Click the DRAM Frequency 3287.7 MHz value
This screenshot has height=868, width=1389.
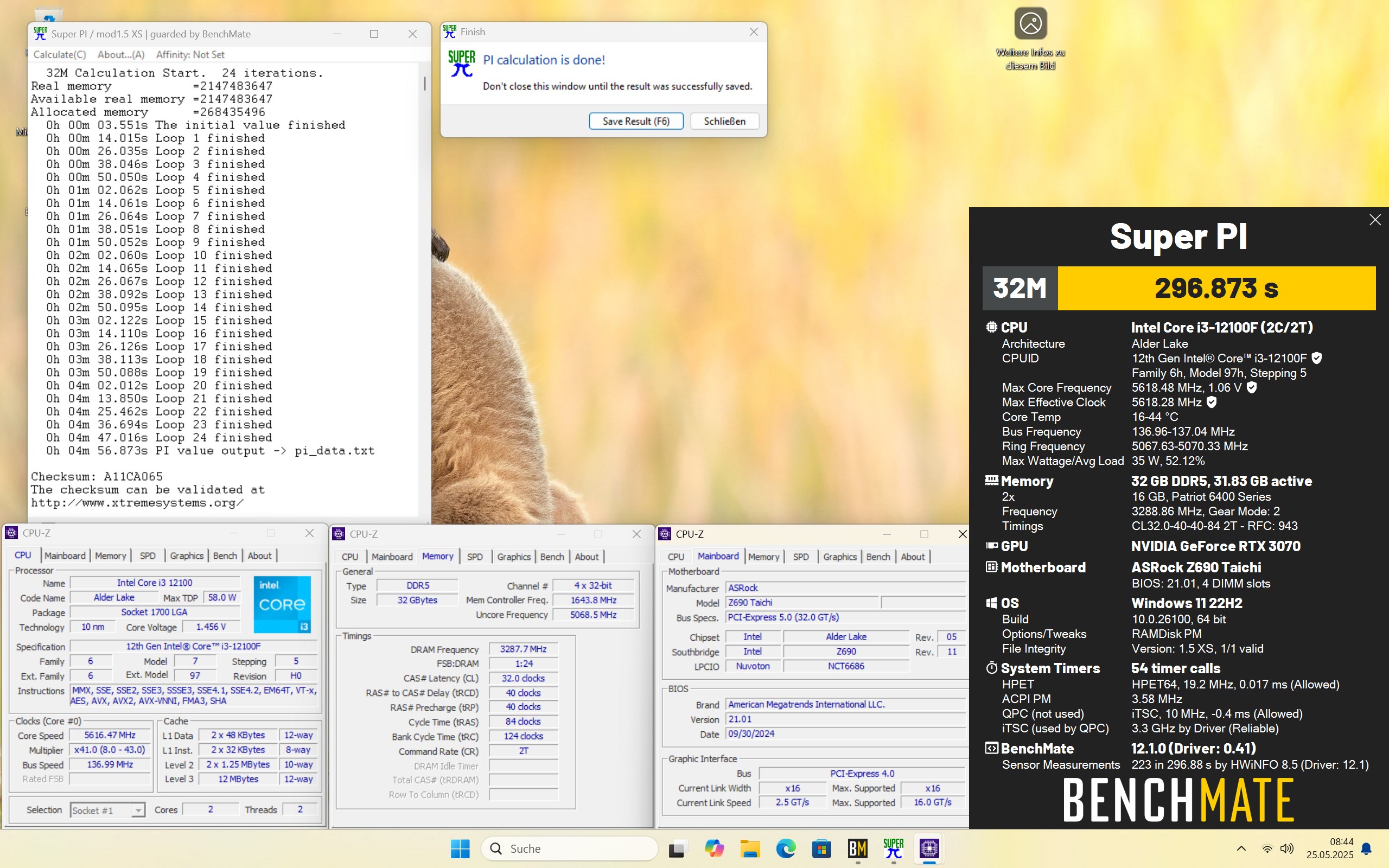(523, 649)
